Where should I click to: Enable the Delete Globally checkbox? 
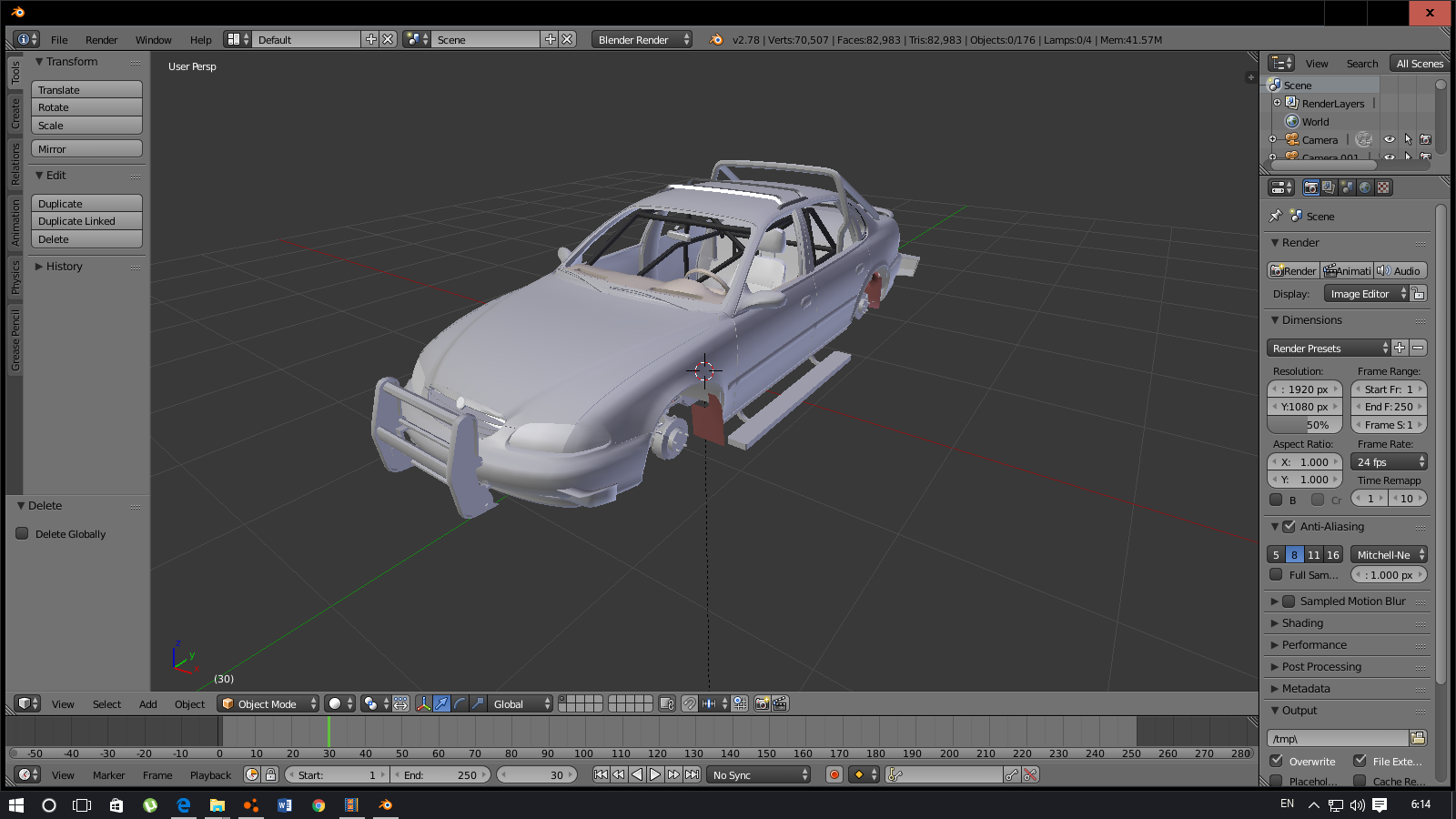pyautogui.click(x=23, y=534)
